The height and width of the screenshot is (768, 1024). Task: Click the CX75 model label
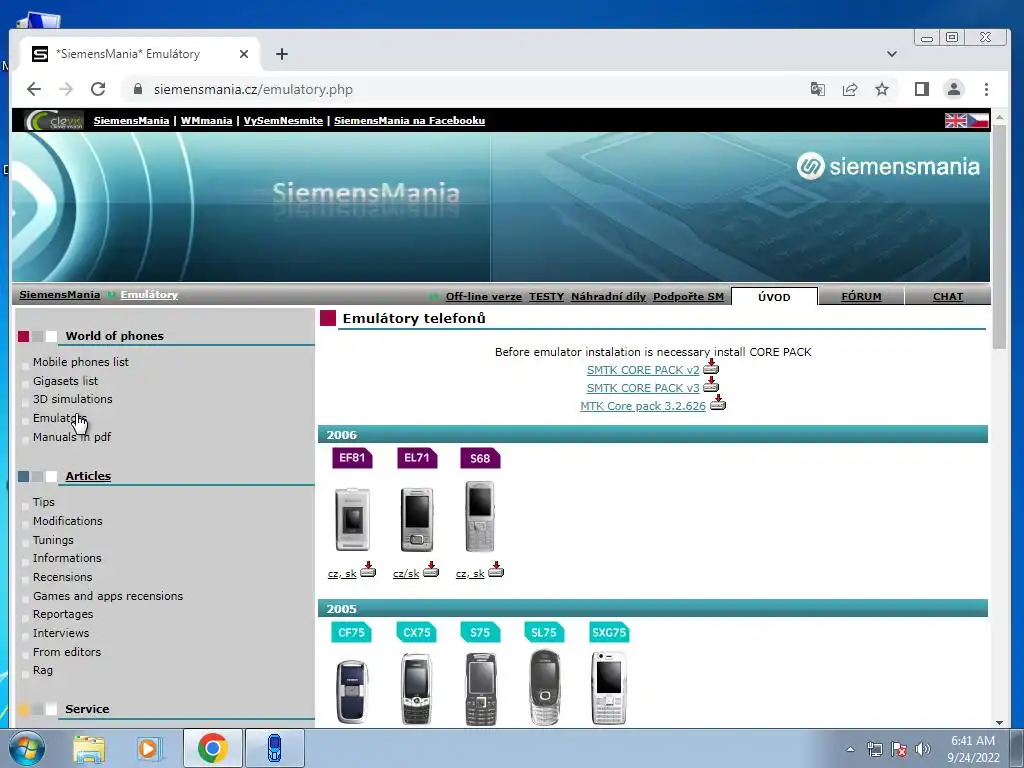(x=417, y=632)
